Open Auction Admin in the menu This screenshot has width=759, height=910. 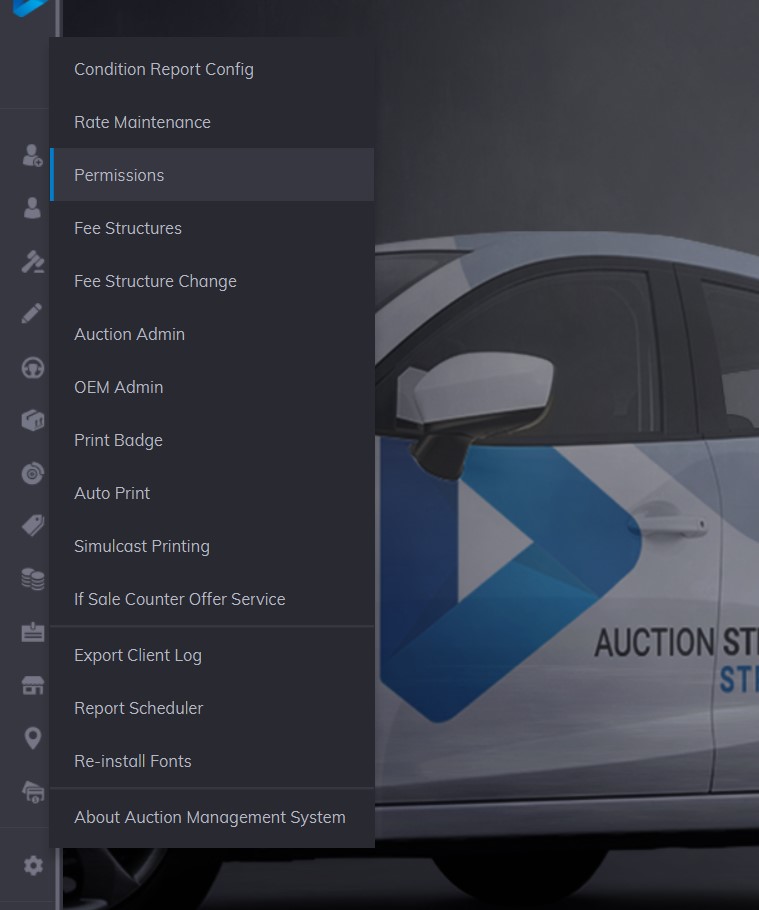coord(129,334)
